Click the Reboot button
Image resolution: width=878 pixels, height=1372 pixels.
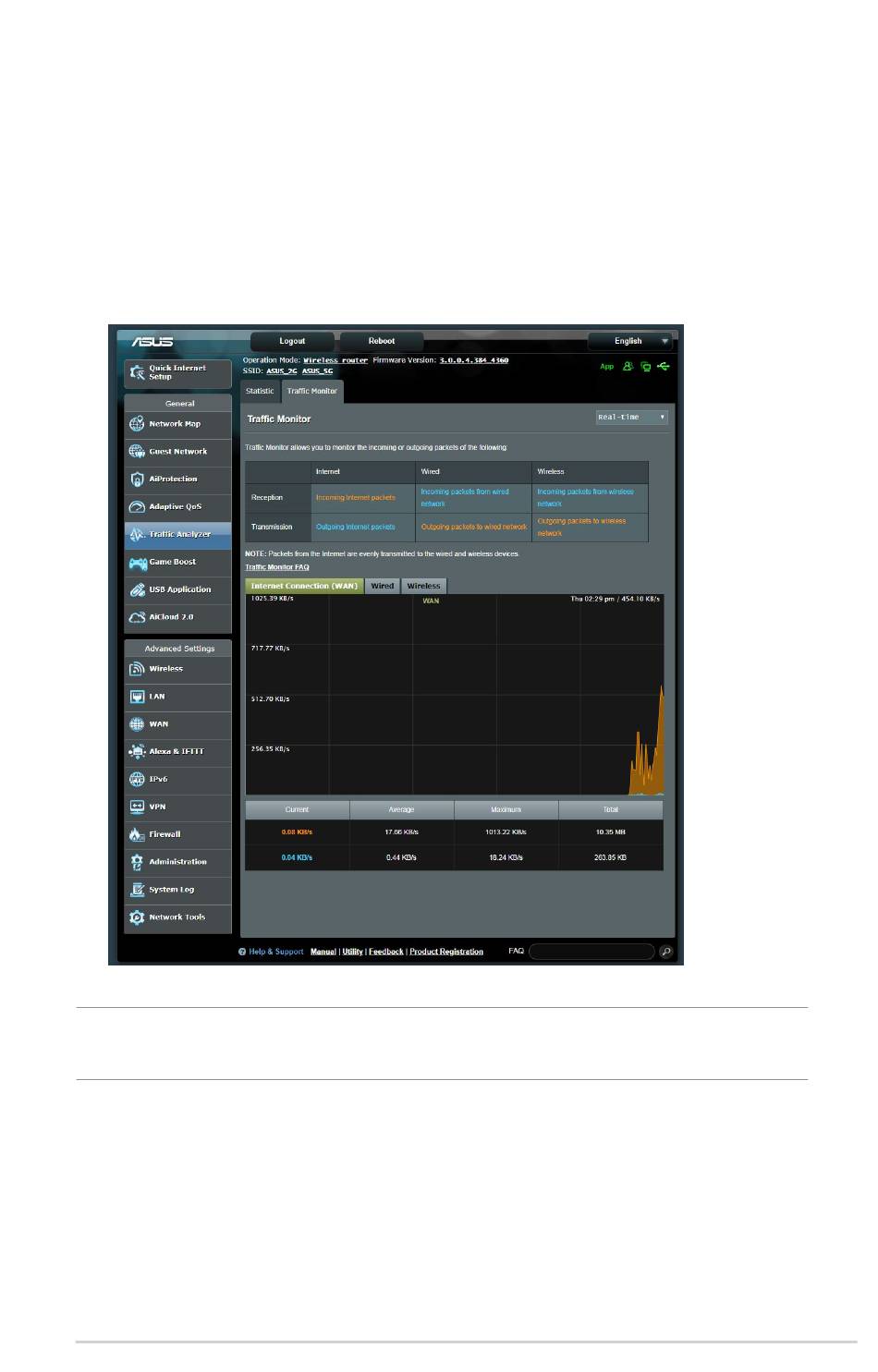[x=382, y=341]
